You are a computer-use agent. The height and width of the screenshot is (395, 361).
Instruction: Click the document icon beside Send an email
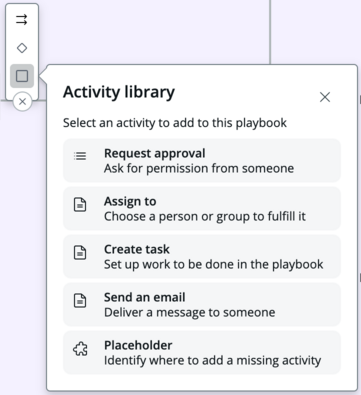(80, 301)
